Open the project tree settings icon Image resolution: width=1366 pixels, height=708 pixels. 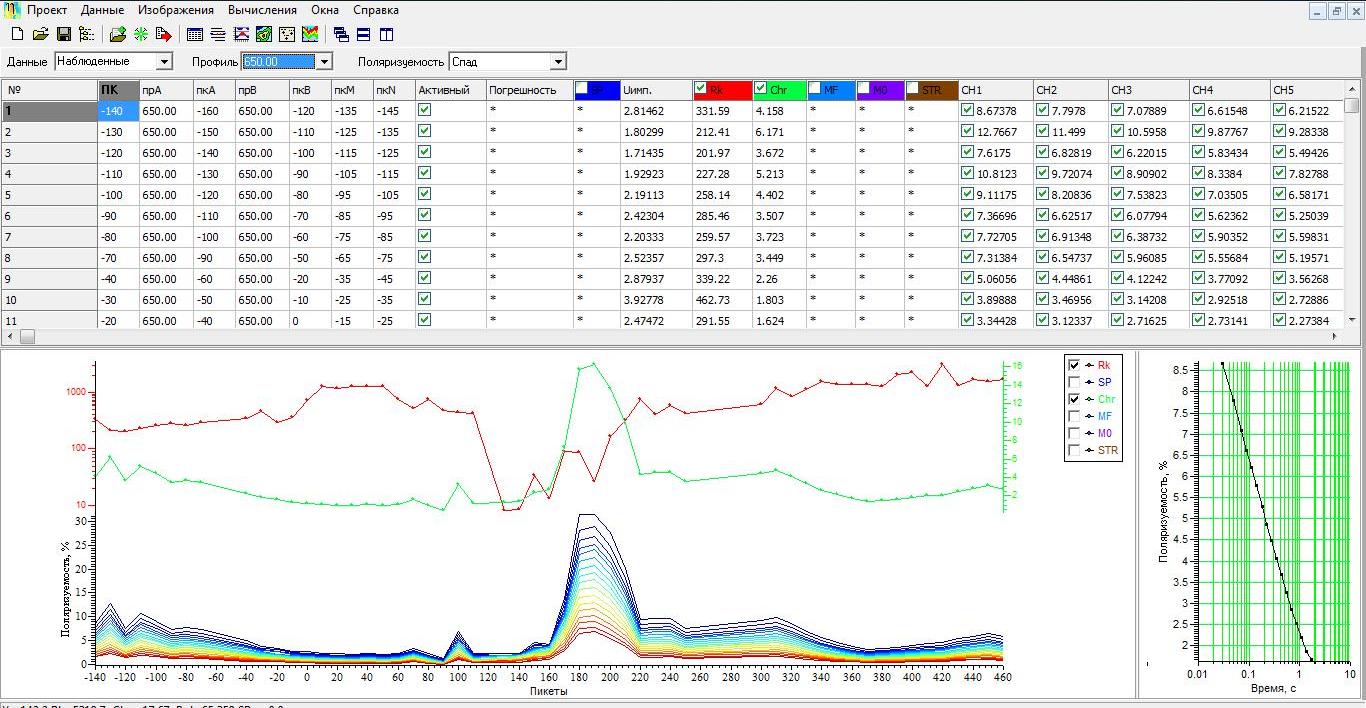(x=86, y=34)
